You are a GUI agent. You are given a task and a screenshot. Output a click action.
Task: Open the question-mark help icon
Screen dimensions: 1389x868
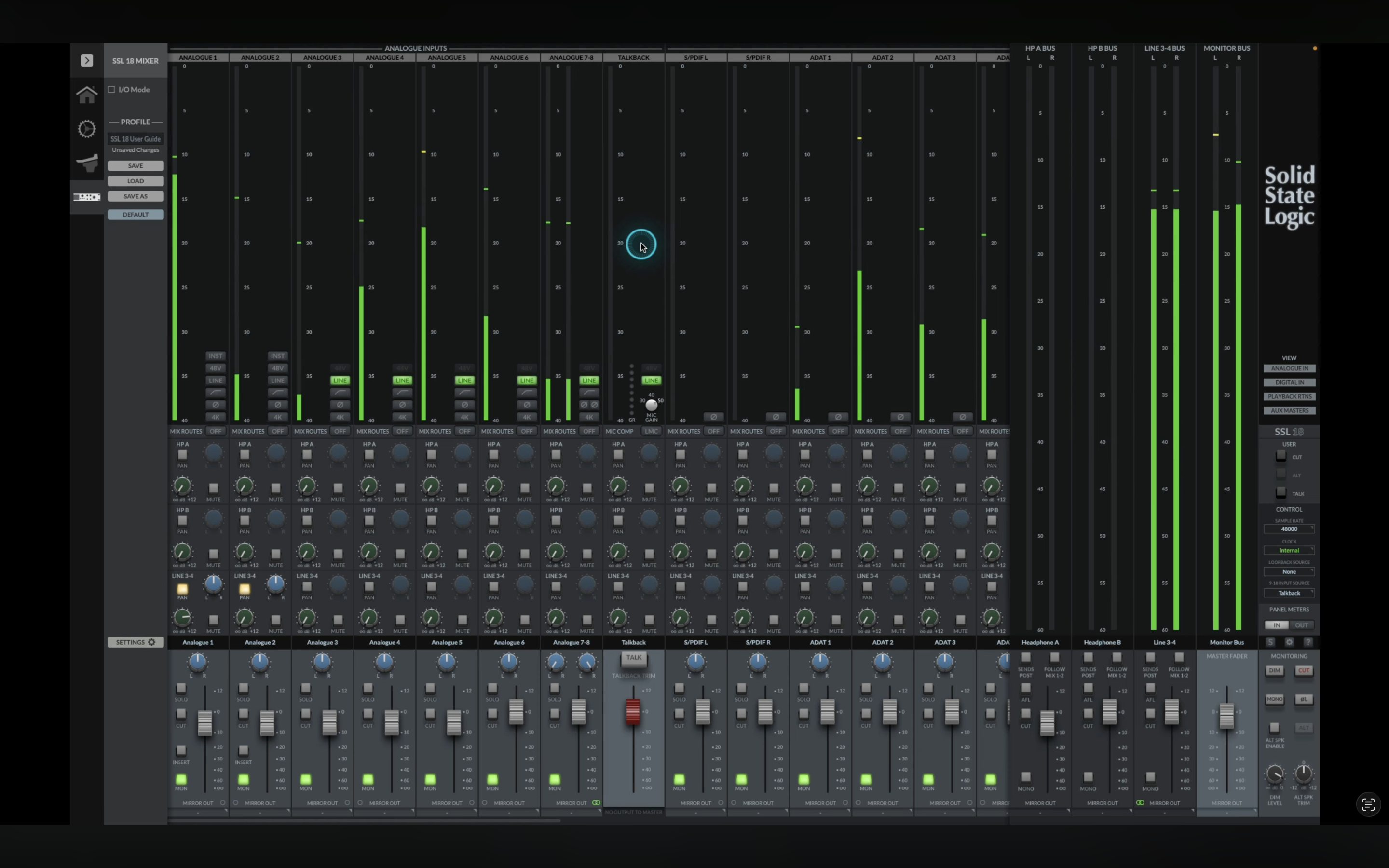[x=1308, y=642]
